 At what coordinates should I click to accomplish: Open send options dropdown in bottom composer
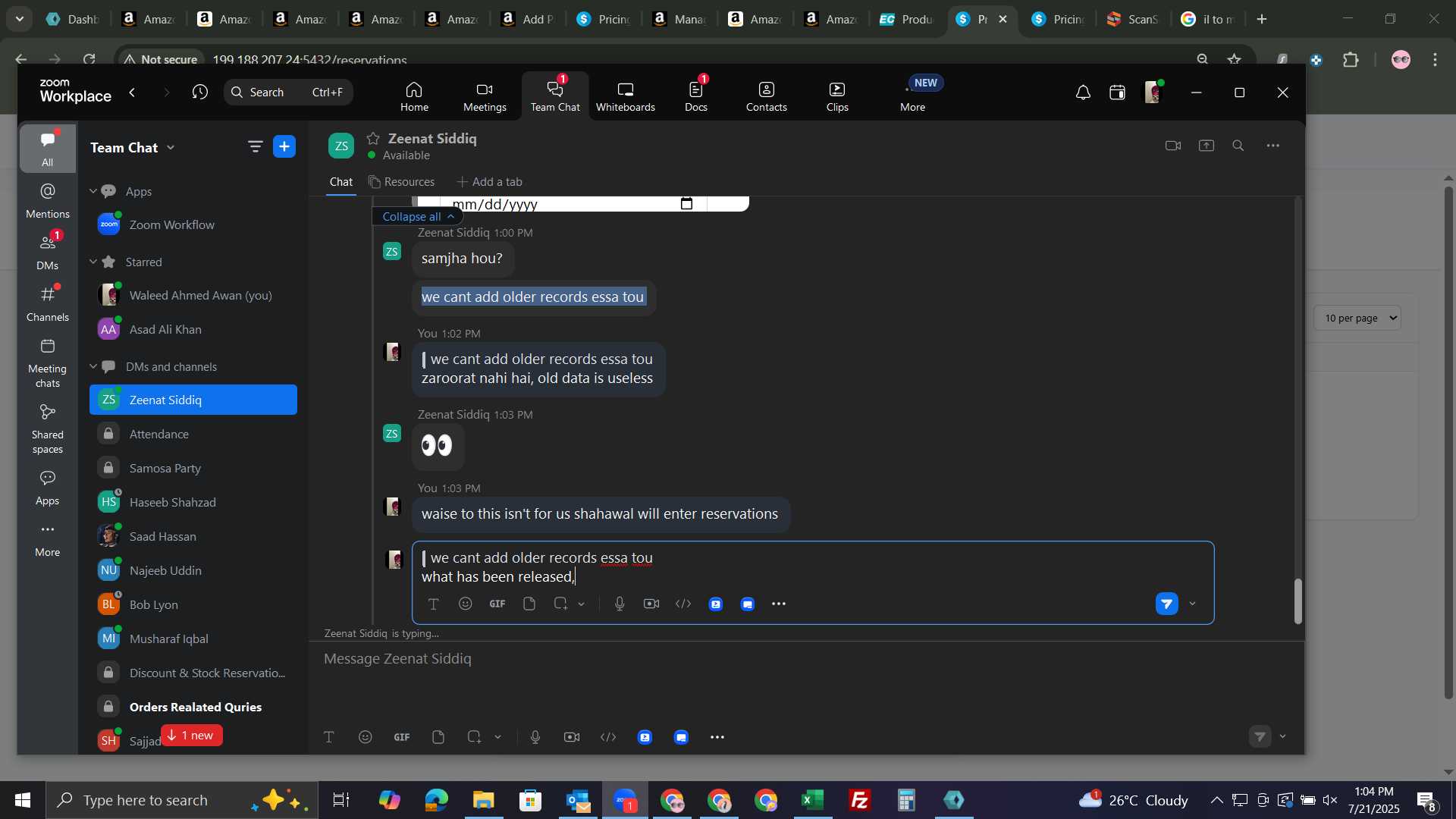tap(1283, 737)
